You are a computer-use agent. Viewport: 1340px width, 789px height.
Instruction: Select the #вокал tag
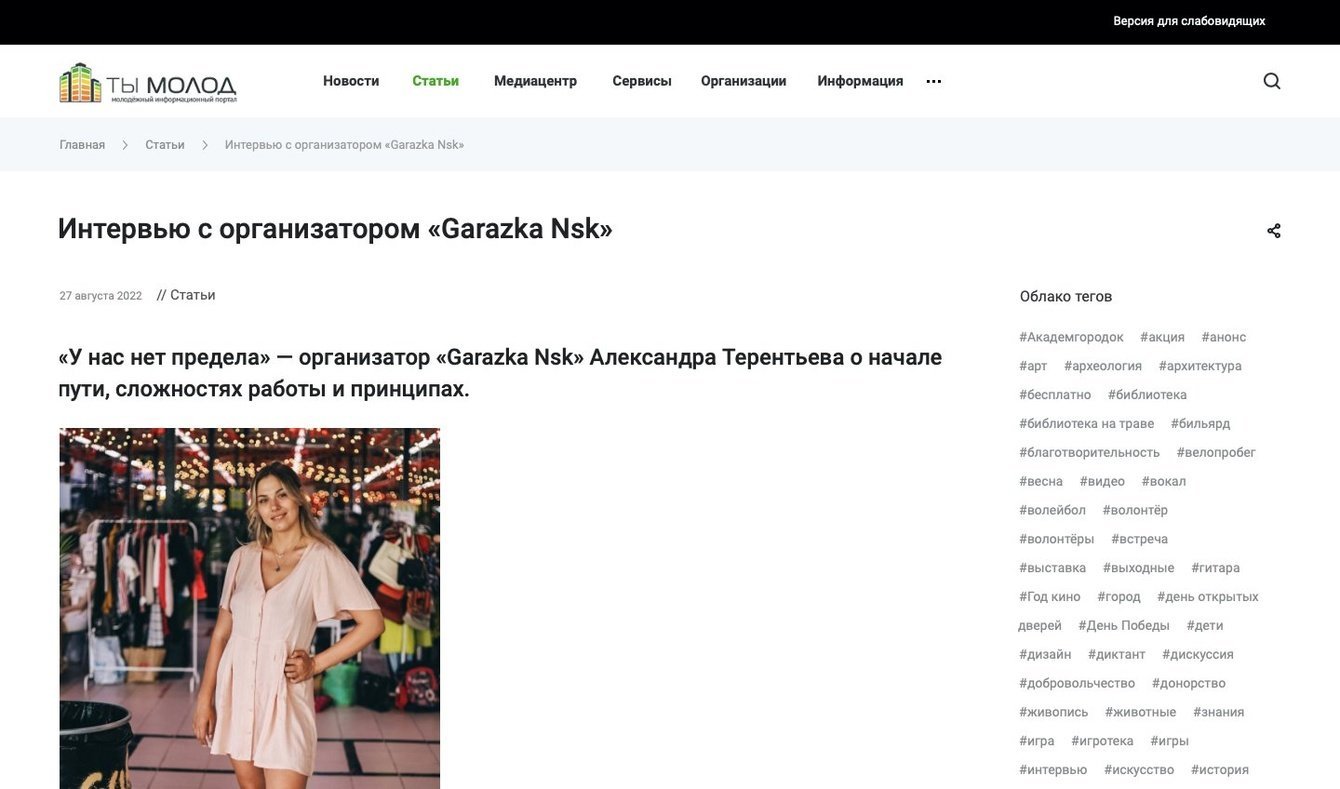[1164, 482]
